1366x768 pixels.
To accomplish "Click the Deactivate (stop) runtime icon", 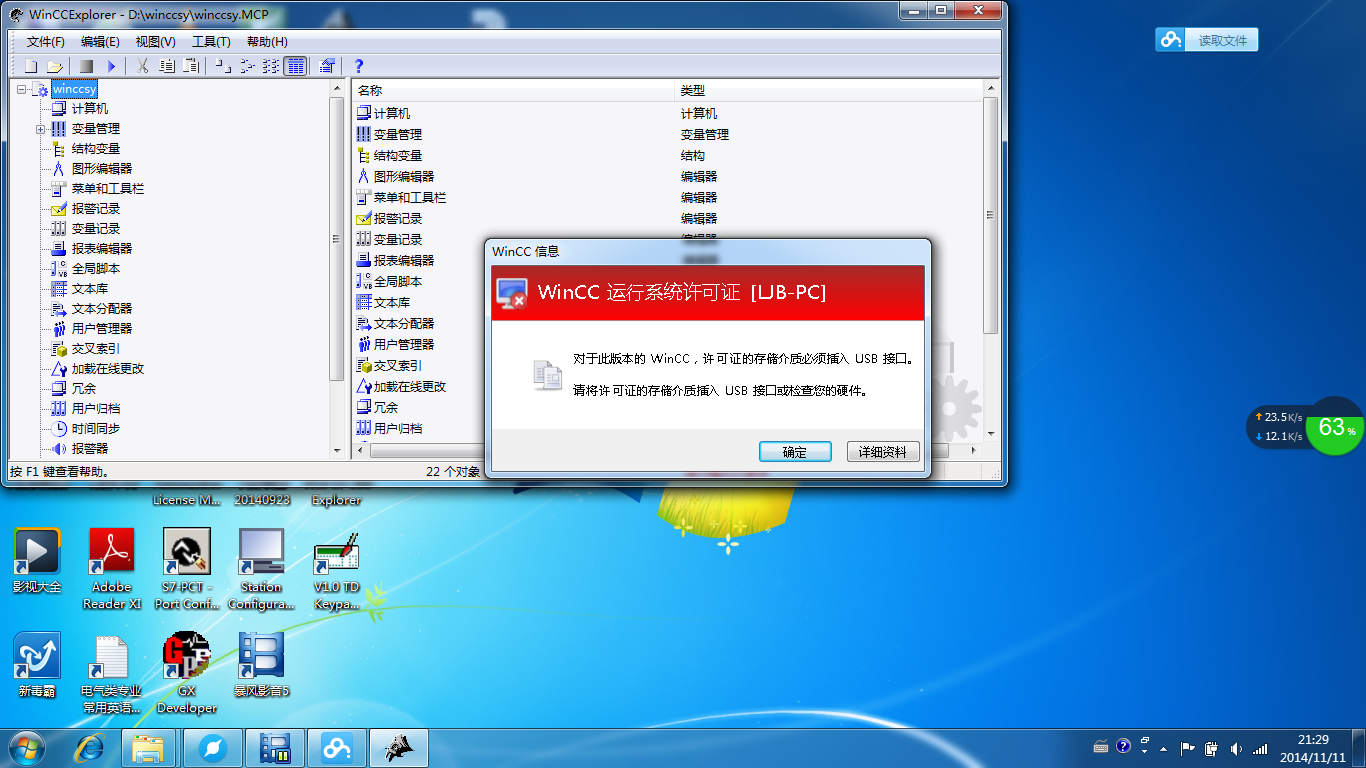I will tap(86, 66).
